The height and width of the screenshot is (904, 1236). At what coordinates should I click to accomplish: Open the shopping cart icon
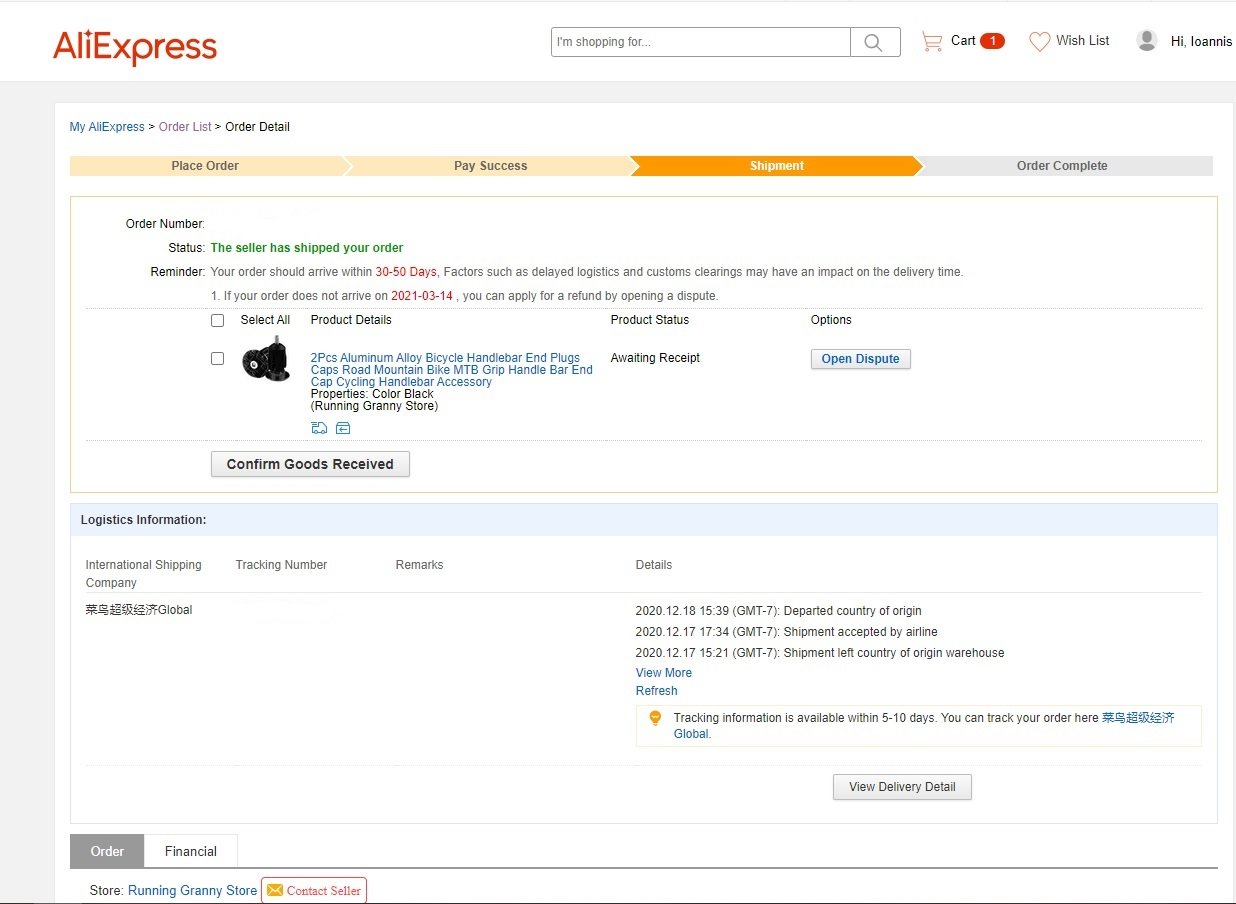click(x=932, y=41)
